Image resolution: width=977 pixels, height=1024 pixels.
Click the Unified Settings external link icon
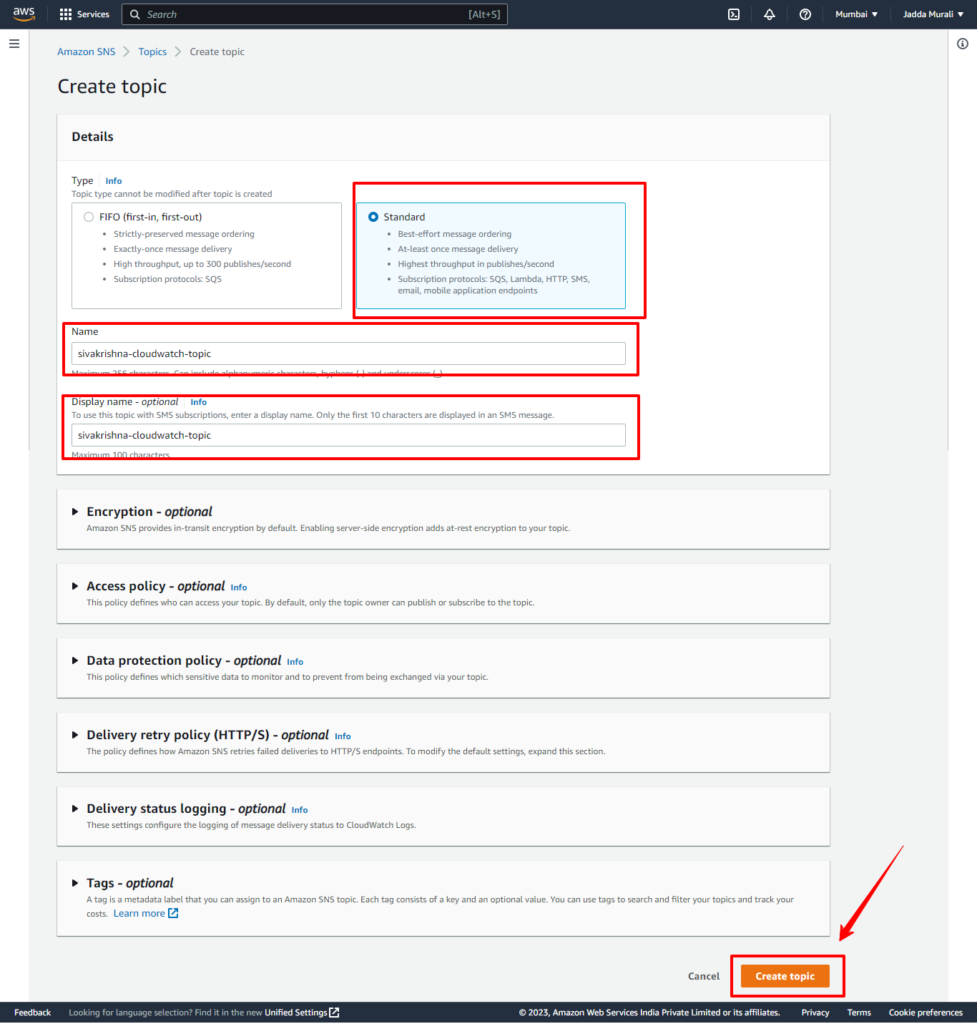pyautogui.click(x=334, y=1012)
